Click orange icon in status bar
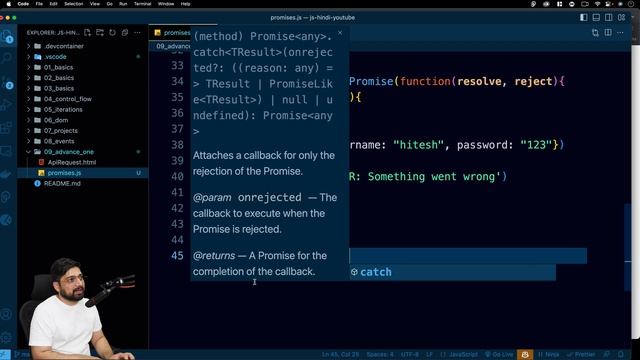 [x=525, y=354]
